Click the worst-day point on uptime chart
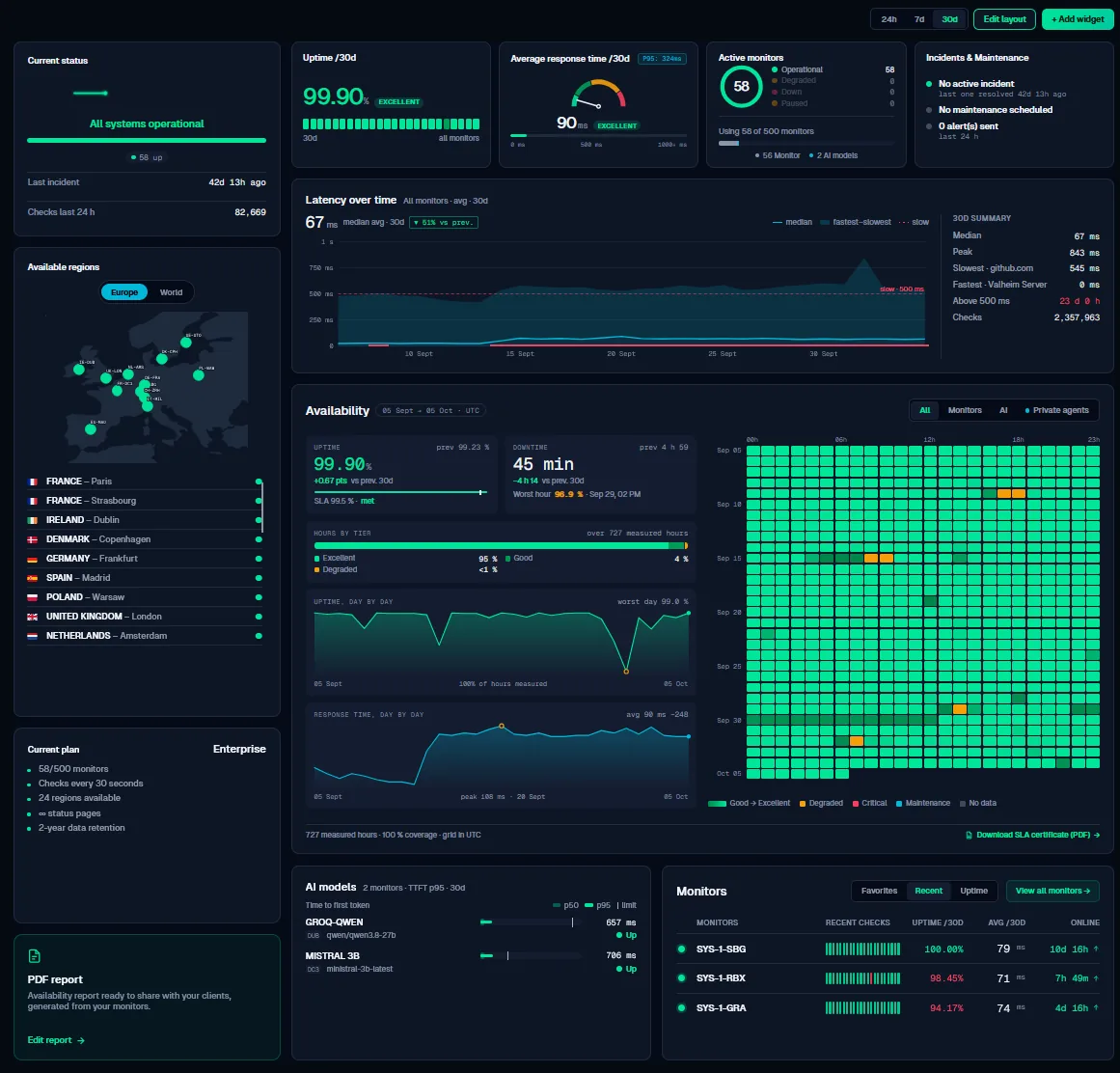The image size is (1120, 1073). tap(626, 672)
